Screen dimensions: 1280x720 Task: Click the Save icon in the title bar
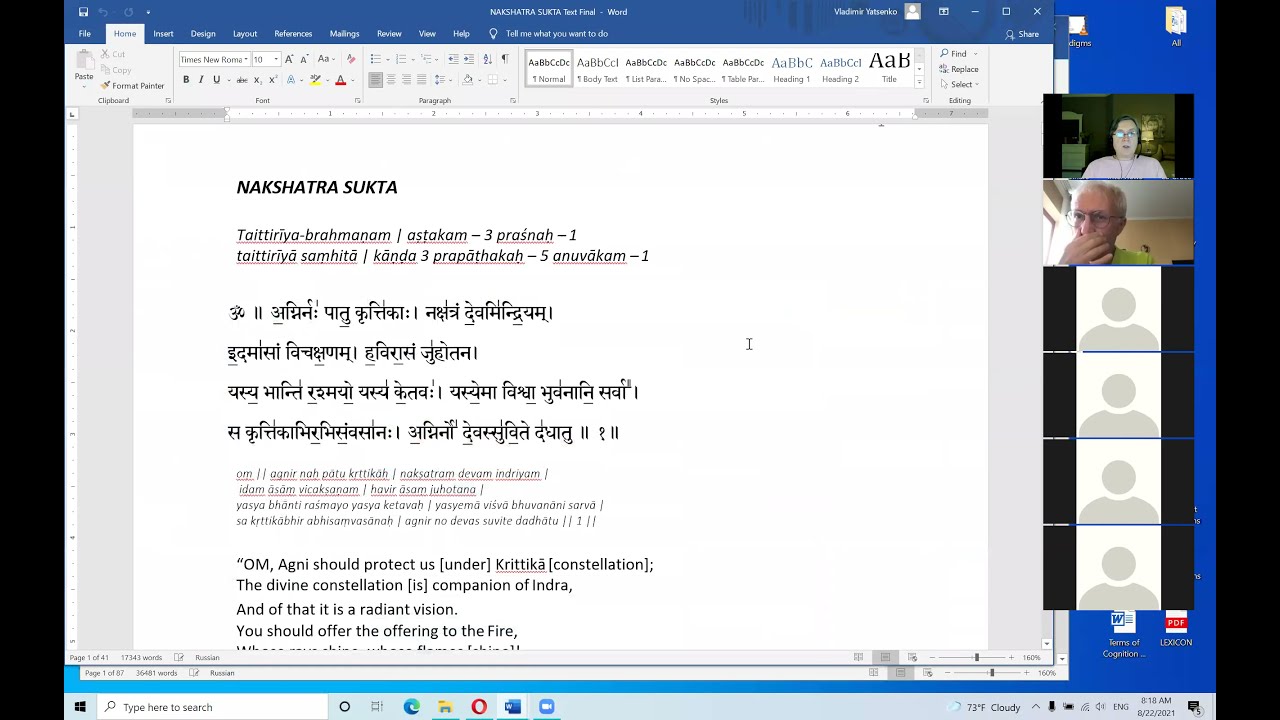point(83,12)
